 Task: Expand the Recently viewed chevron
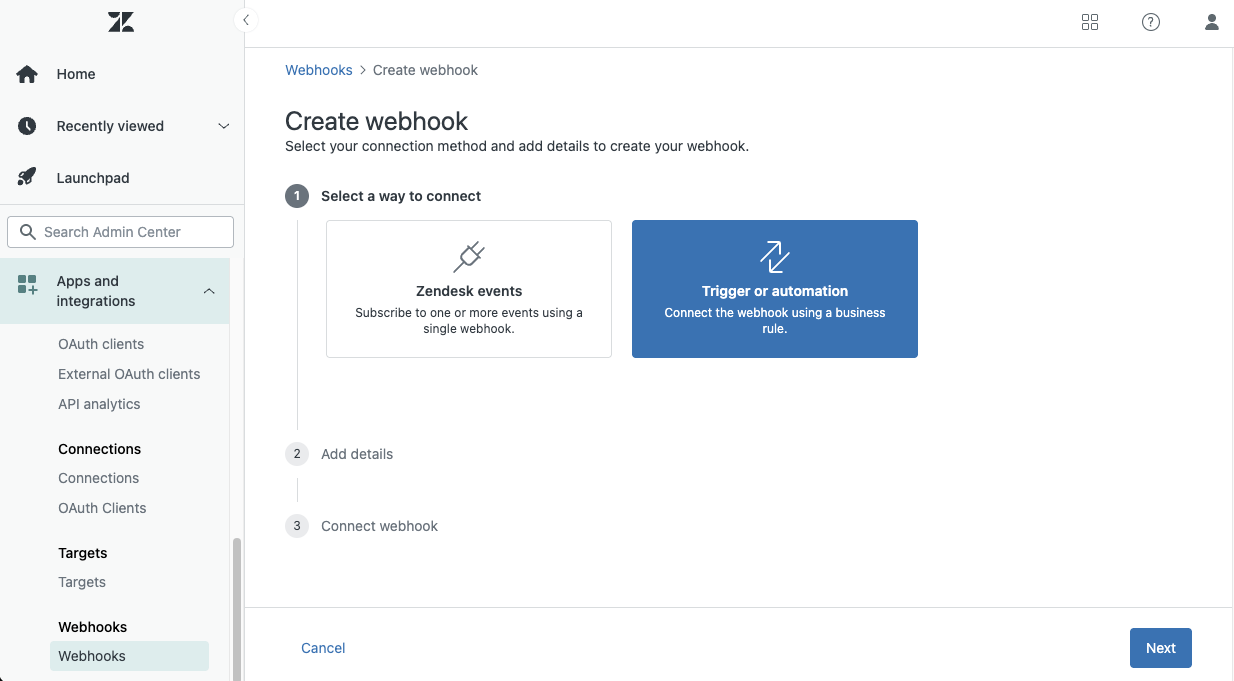click(224, 126)
